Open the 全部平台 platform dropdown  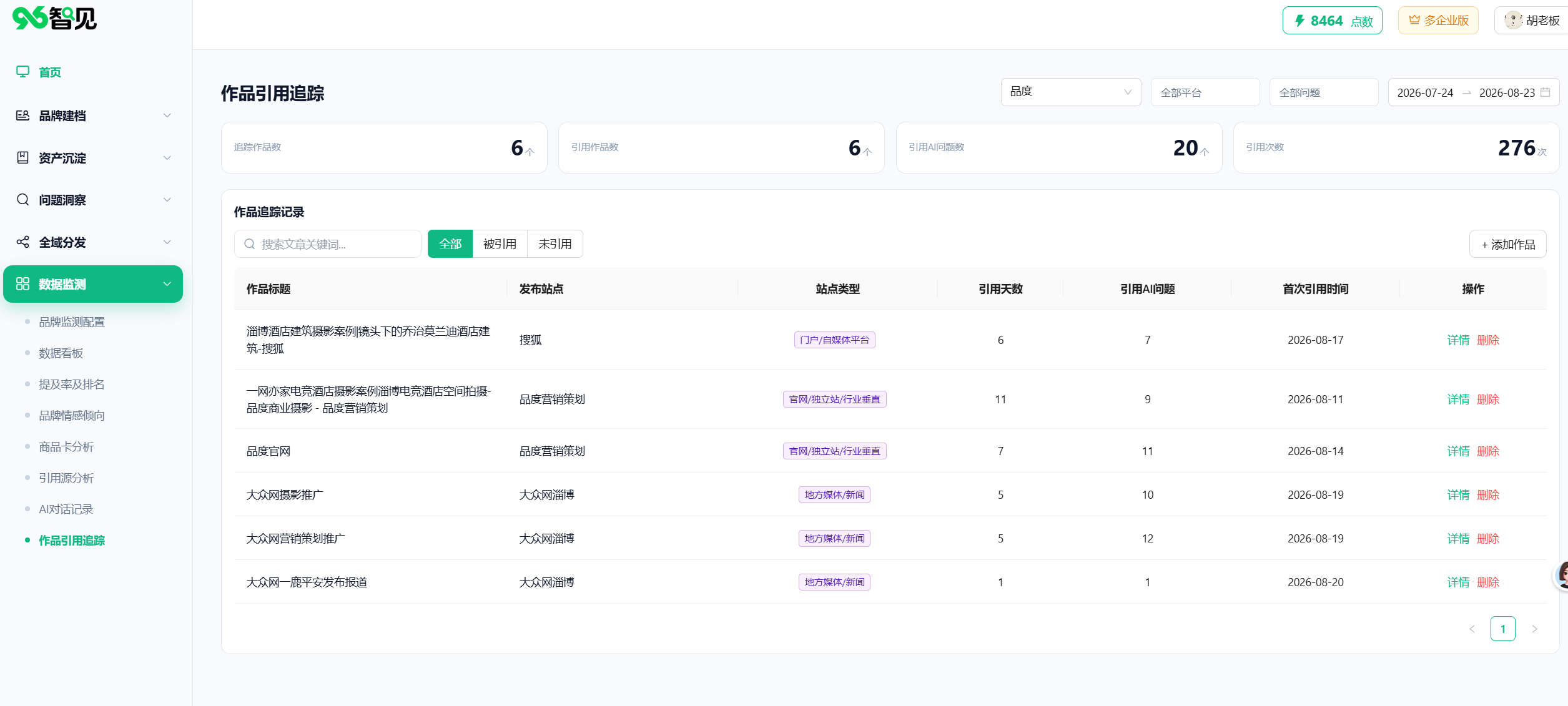pos(1205,92)
